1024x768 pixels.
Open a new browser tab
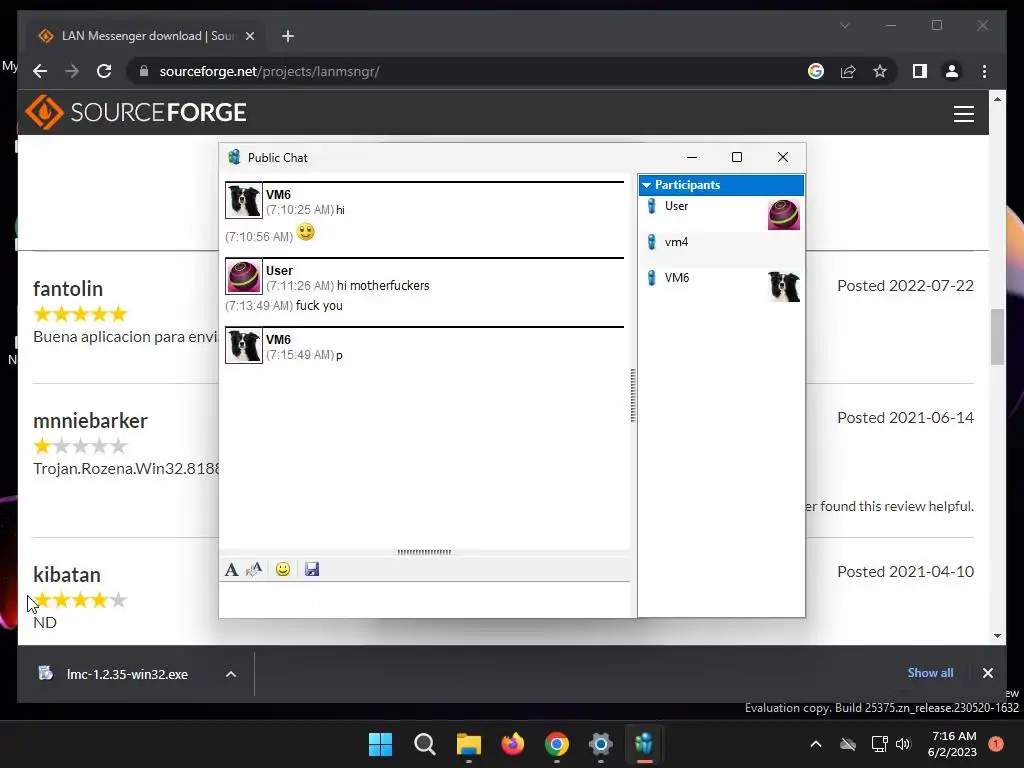tap(288, 36)
